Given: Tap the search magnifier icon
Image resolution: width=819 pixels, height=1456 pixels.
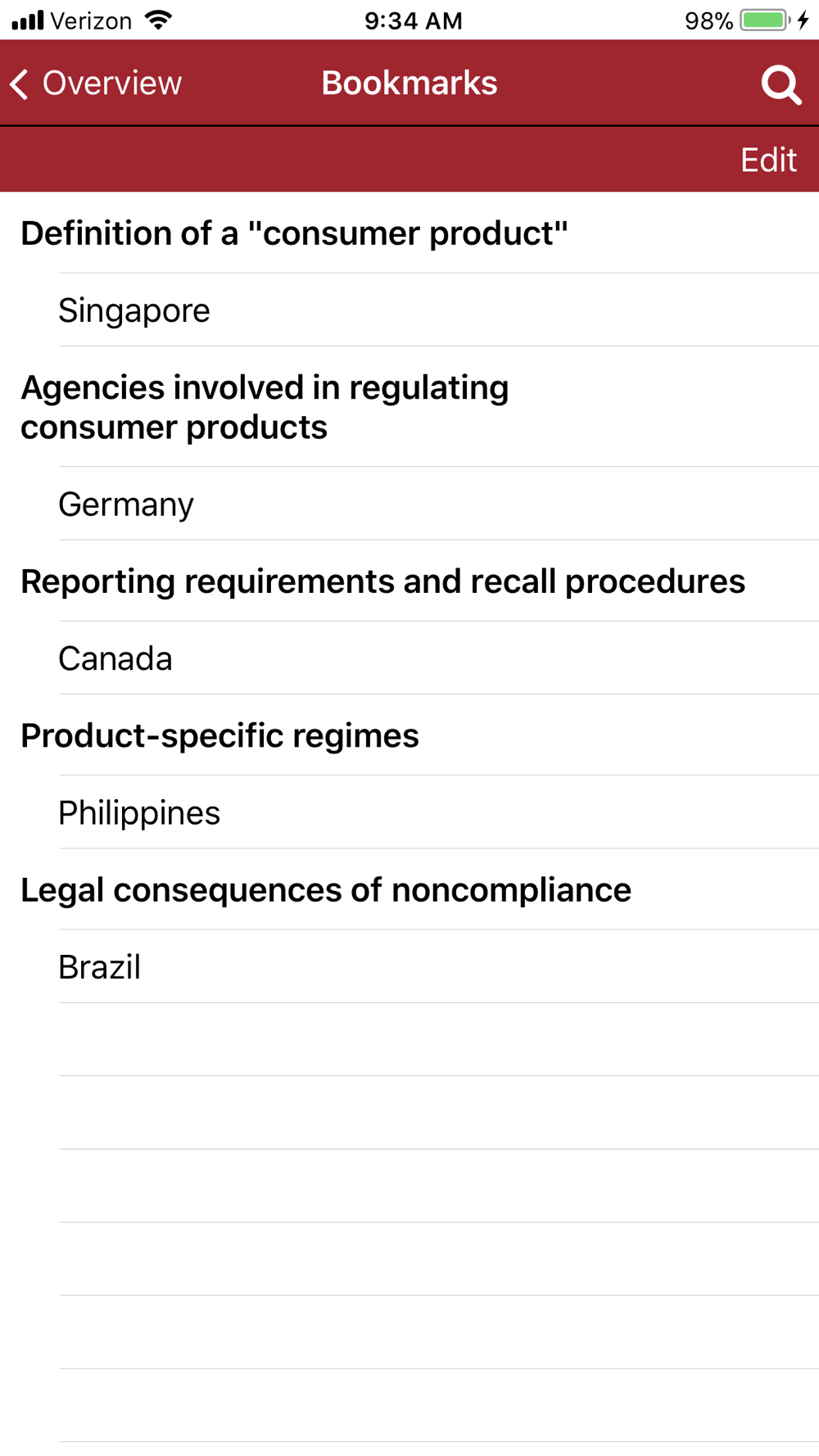Looking at the screenshot, I should (781, 84).
